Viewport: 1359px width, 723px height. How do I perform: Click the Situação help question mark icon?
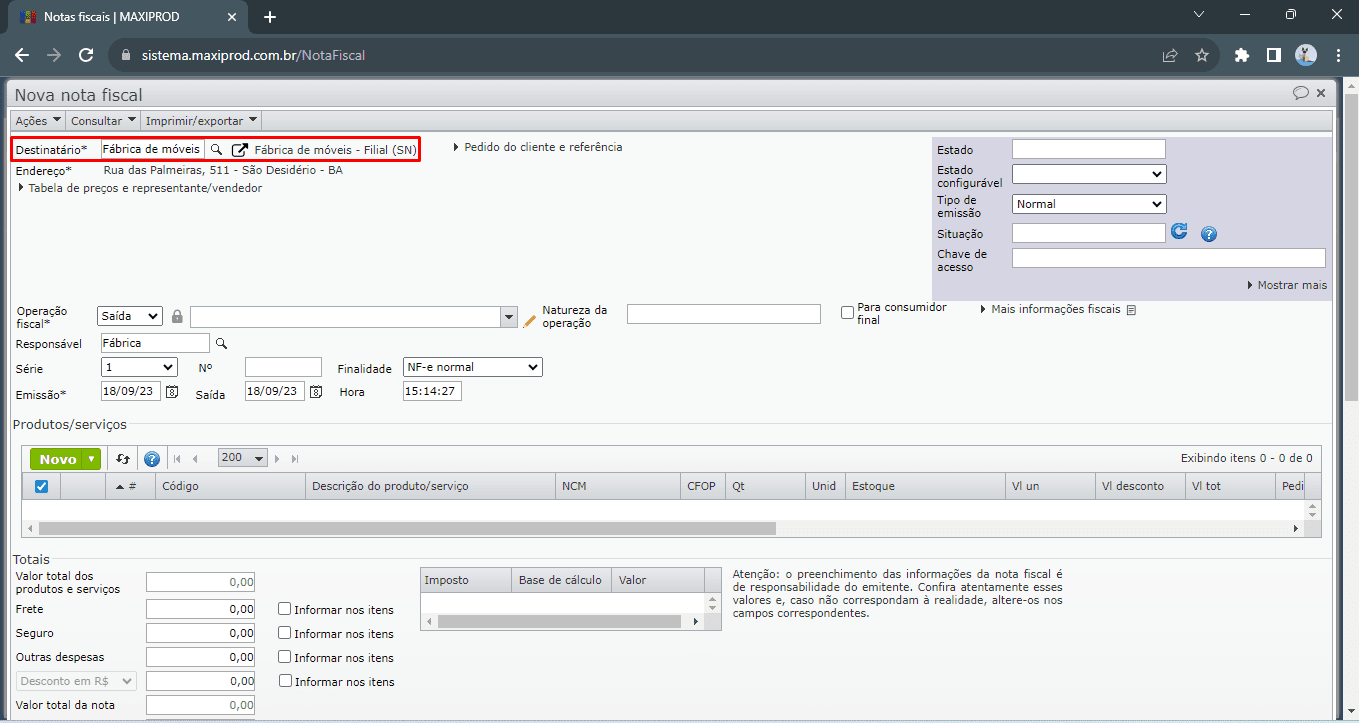(1208, 234)
